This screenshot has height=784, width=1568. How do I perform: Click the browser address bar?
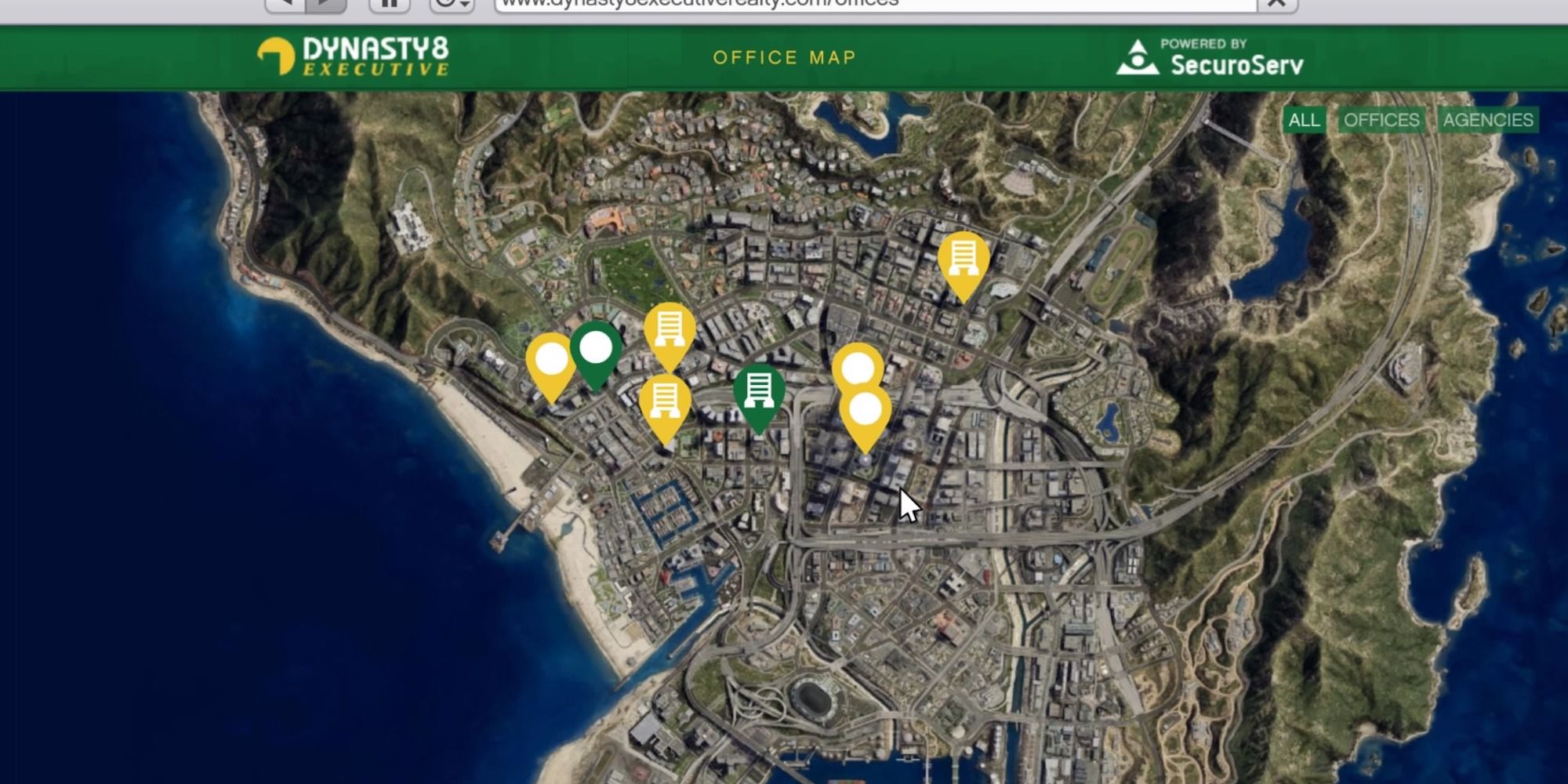pos(876,4)
